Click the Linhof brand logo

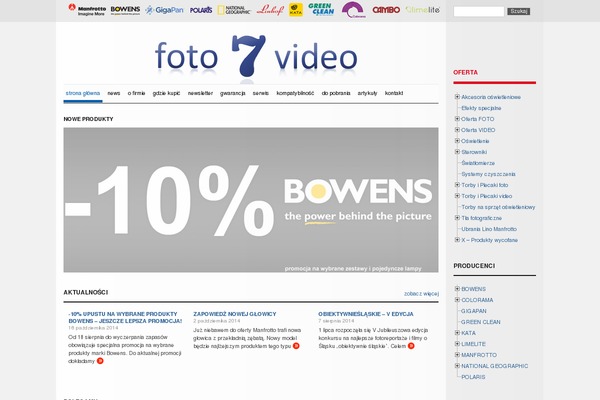click(x=270, y=10)
